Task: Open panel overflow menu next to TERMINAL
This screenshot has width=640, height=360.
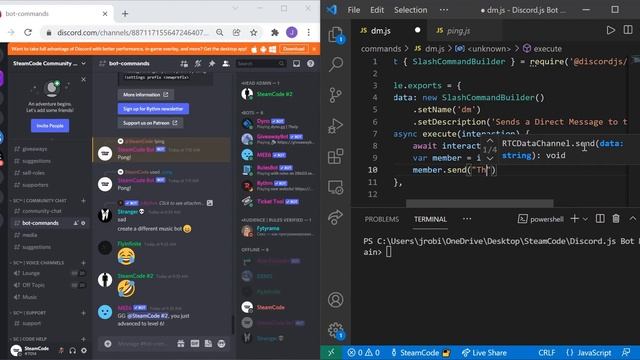Action: tap(467, 219)
